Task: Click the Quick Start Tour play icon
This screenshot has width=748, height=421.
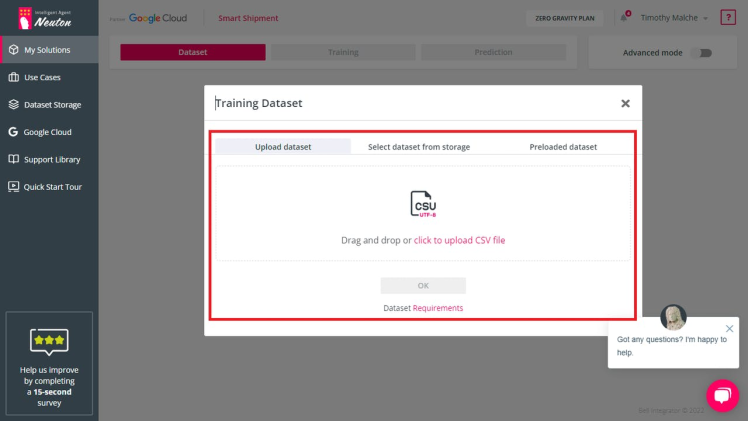Action: coord(13,187)
